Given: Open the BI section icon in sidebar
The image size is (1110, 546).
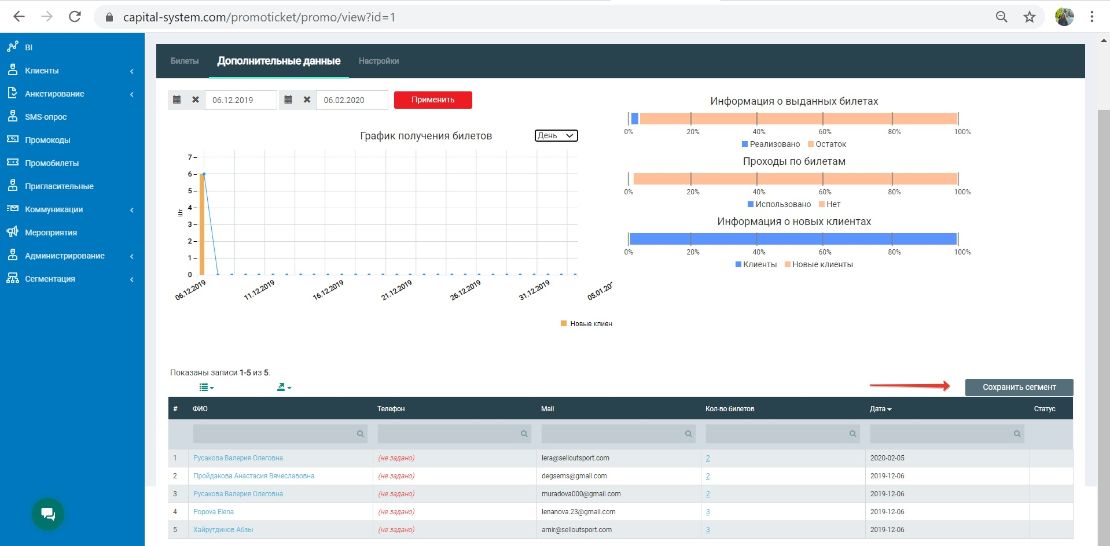Looking at the screenshot, I should (12, 47).
